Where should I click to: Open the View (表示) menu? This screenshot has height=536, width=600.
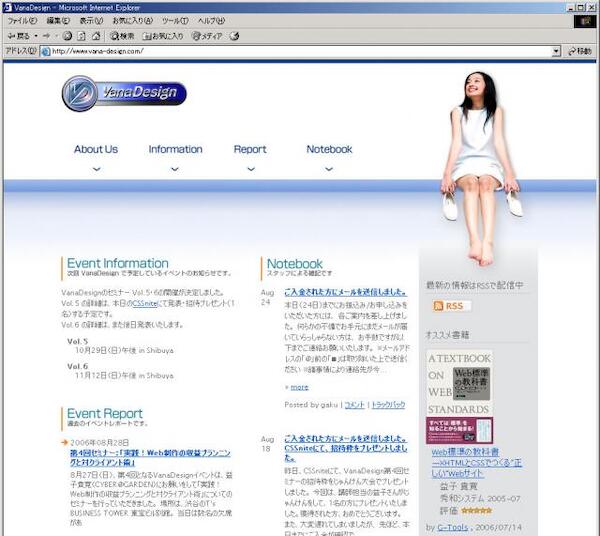(91, 21)
